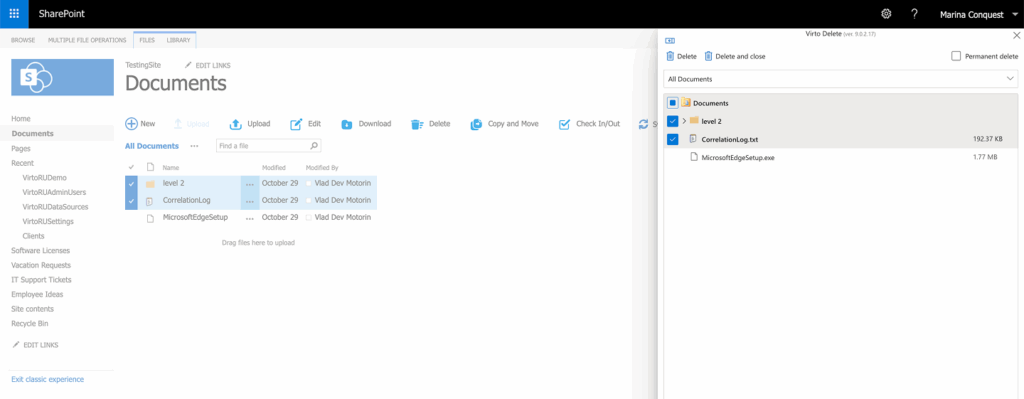Open Pages in left navigation
The width and height of the screenshot is (1024, 399).
(x=21, y=149)
